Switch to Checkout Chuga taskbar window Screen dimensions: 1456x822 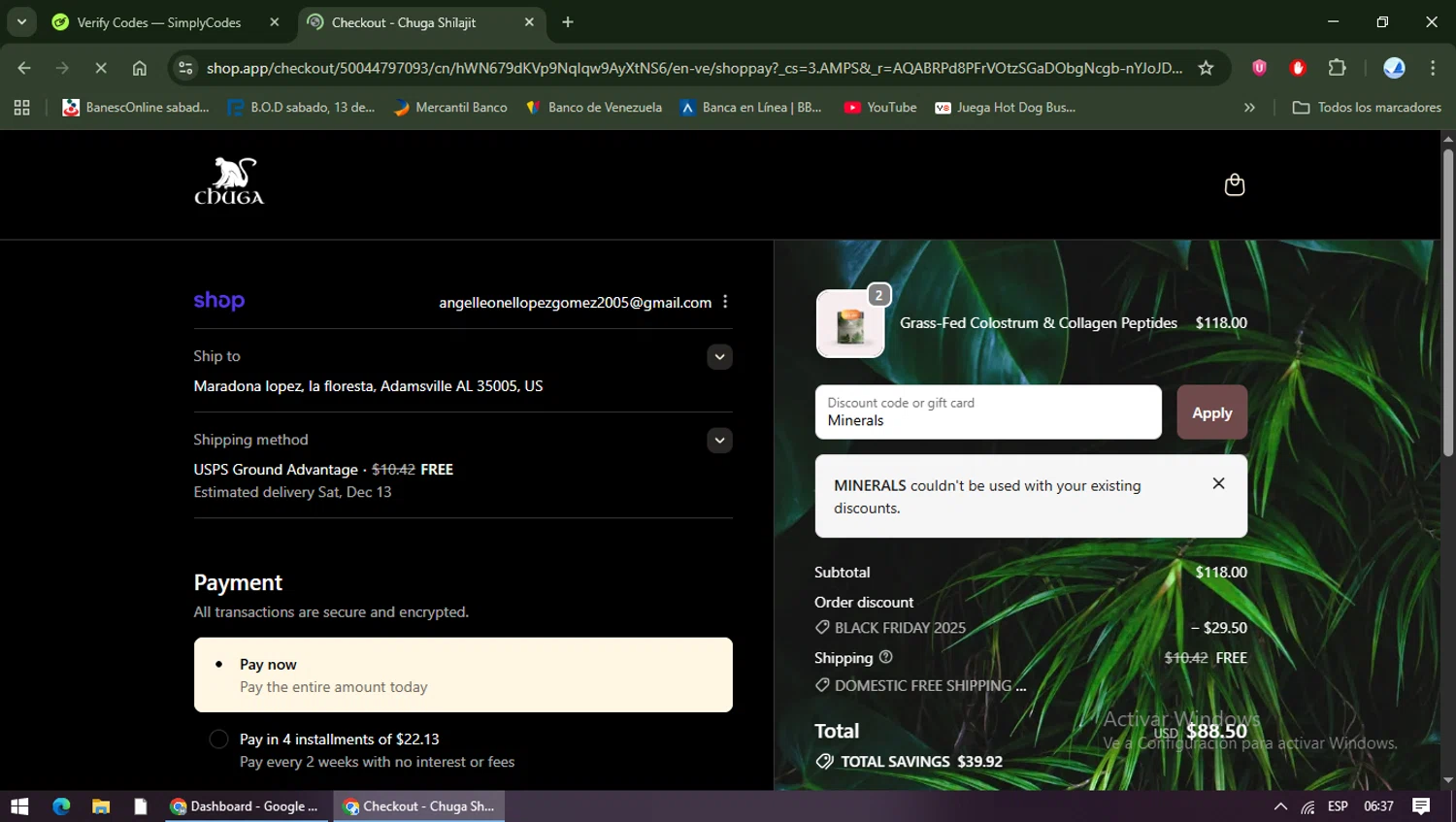point(419,806)
